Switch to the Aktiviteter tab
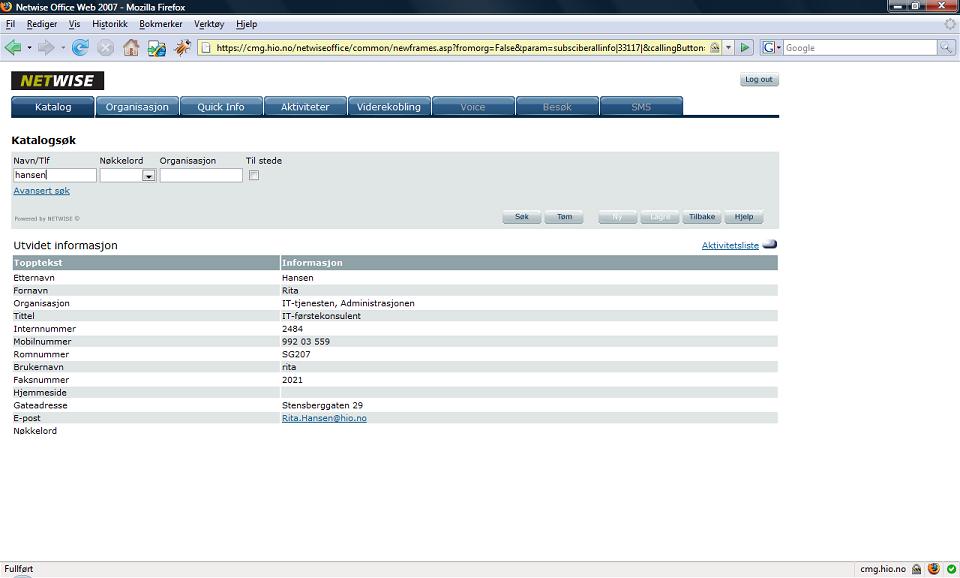 [305, 107]
